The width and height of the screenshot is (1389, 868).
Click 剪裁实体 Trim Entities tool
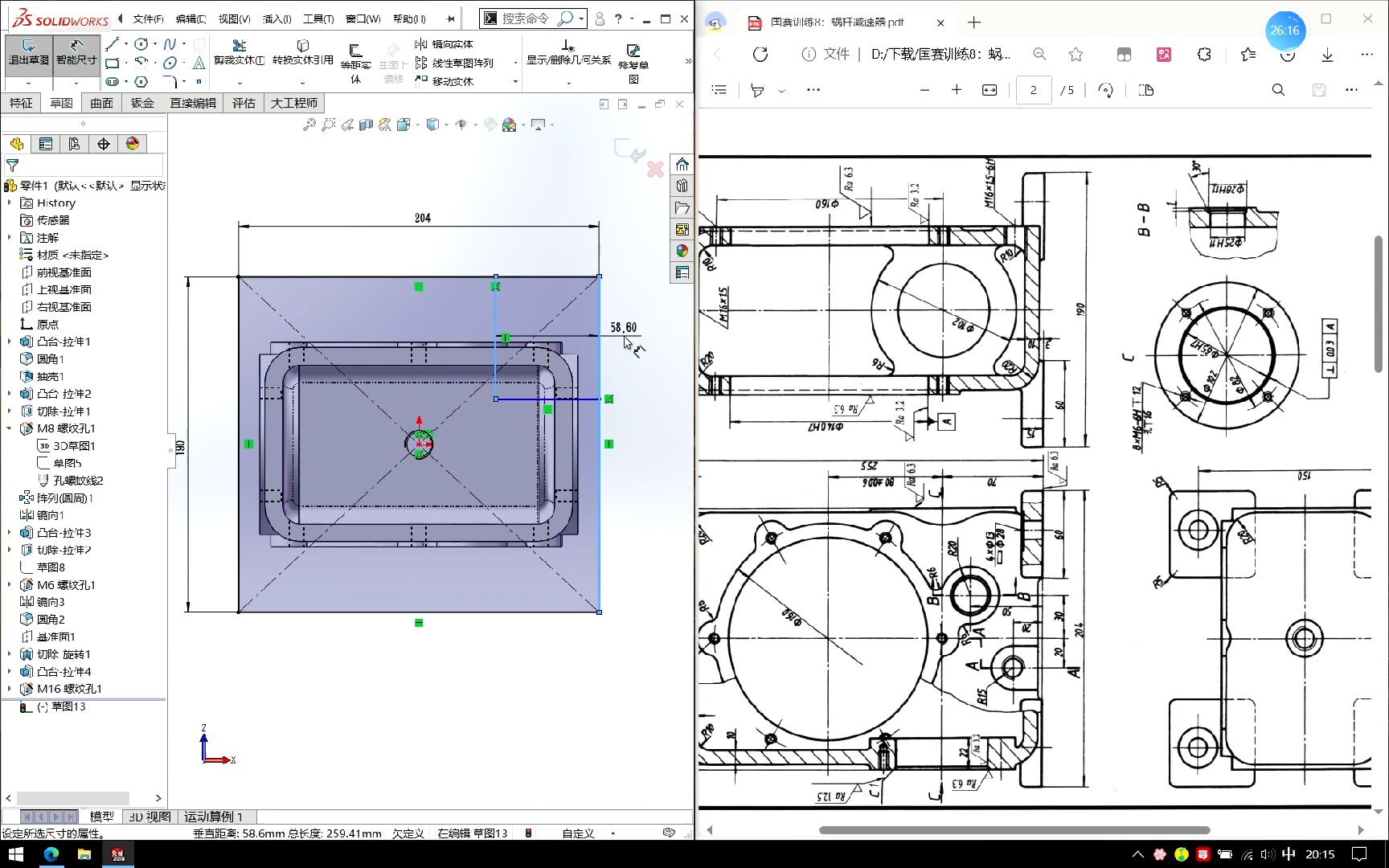[x=239, y=53]
